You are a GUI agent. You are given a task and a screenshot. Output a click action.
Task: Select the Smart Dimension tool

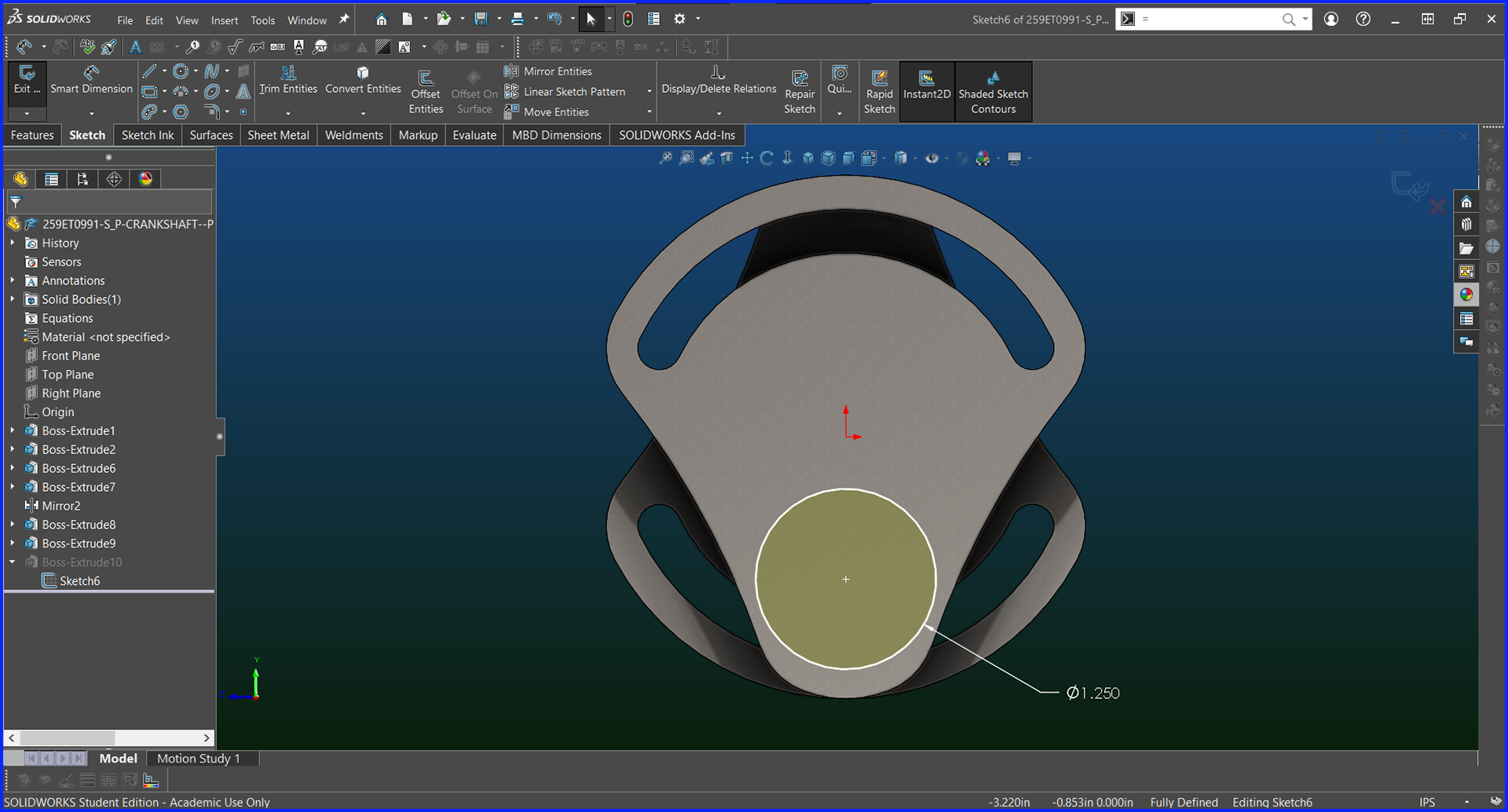pyautogui.click(x=91, y=80)
